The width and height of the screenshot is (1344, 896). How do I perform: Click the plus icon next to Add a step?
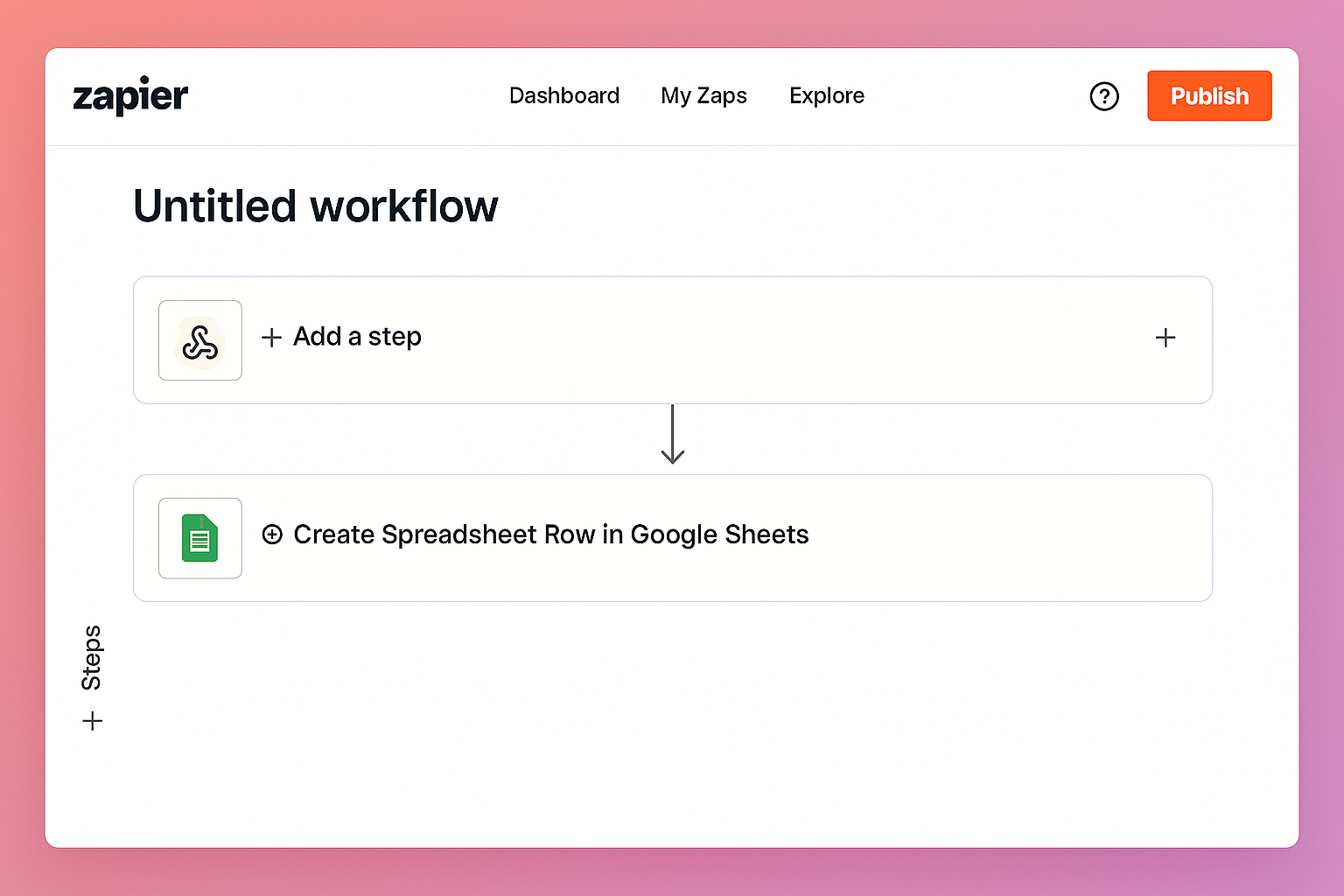click(271, 337)
